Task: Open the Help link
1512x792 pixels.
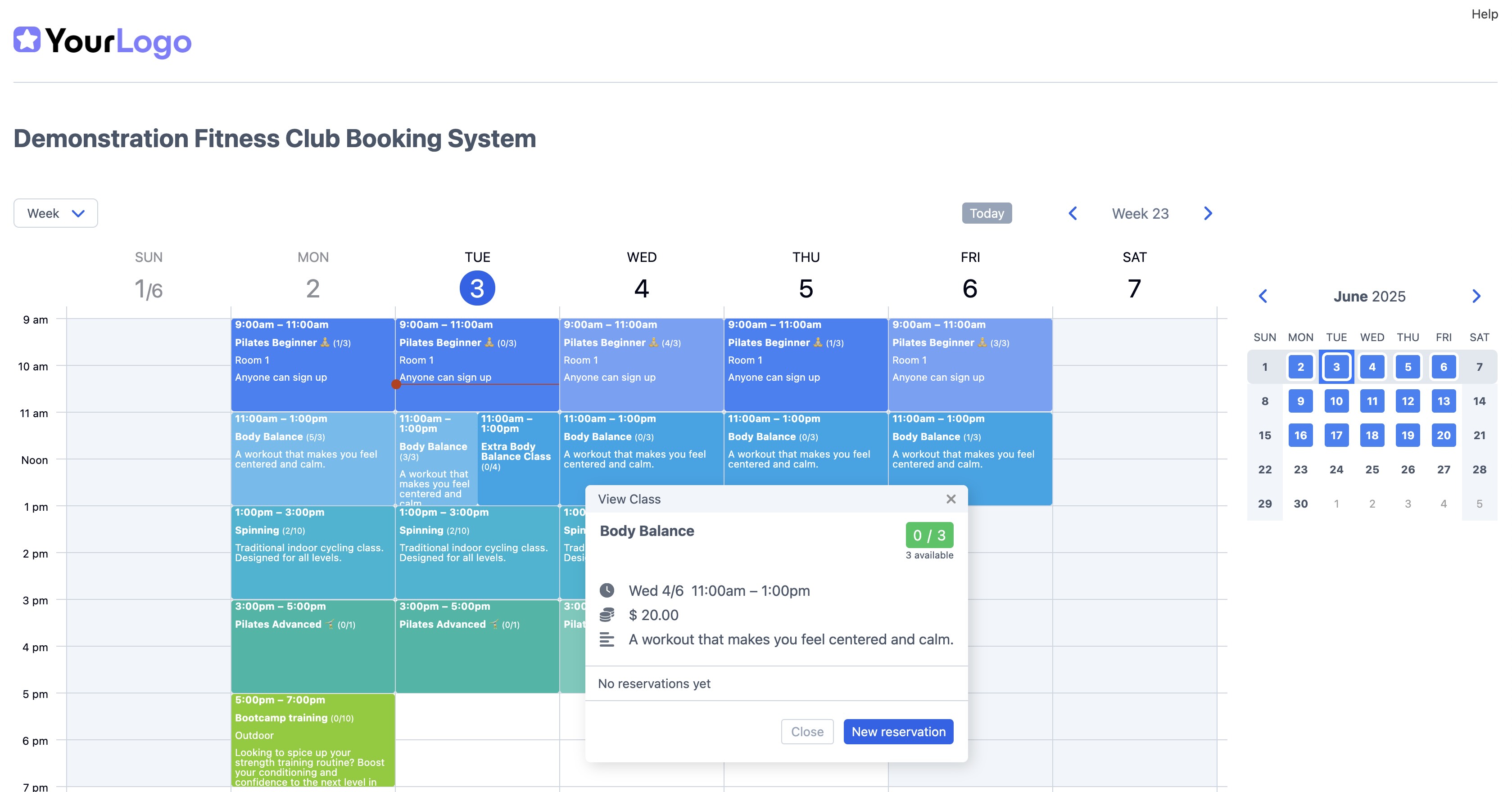Action: 1485,13
